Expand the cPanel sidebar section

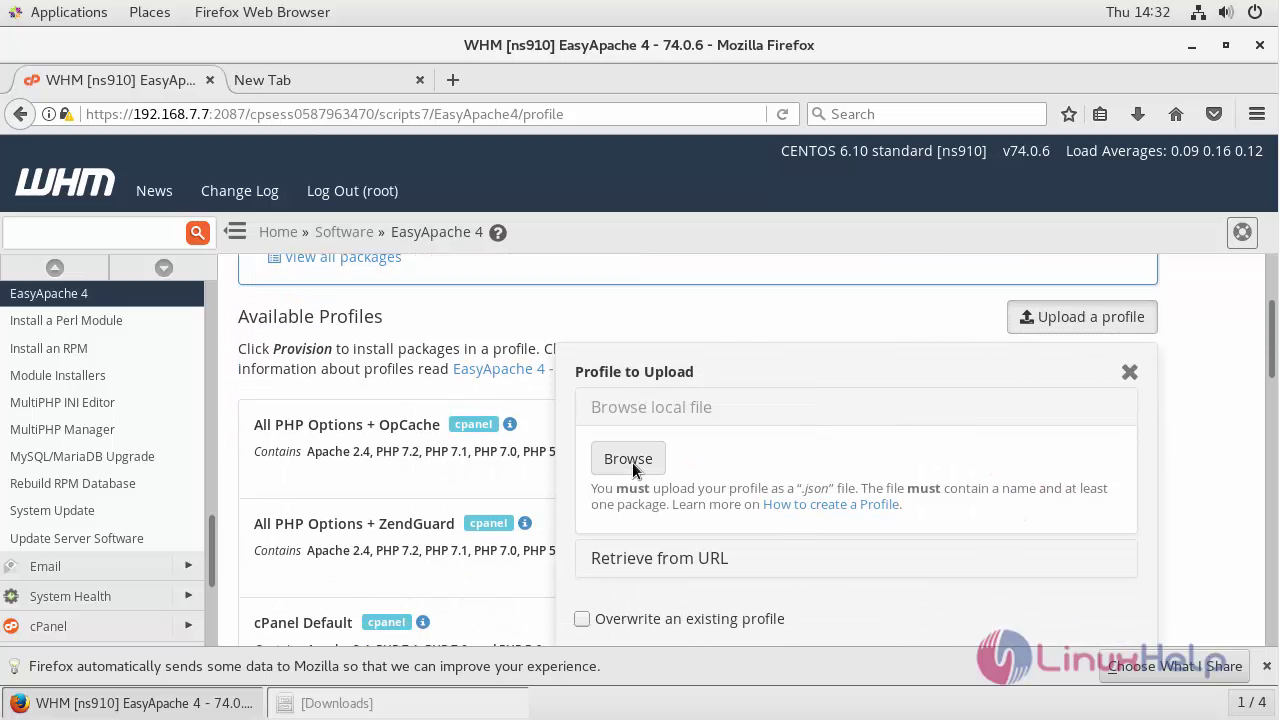tap(102, 626)
